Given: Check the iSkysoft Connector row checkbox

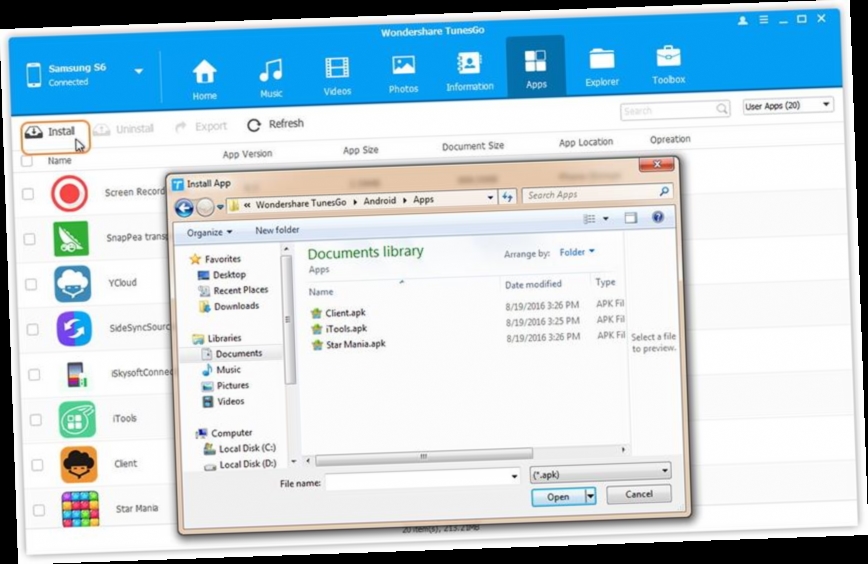Looking at the screenshot, I should coord(34,375).
